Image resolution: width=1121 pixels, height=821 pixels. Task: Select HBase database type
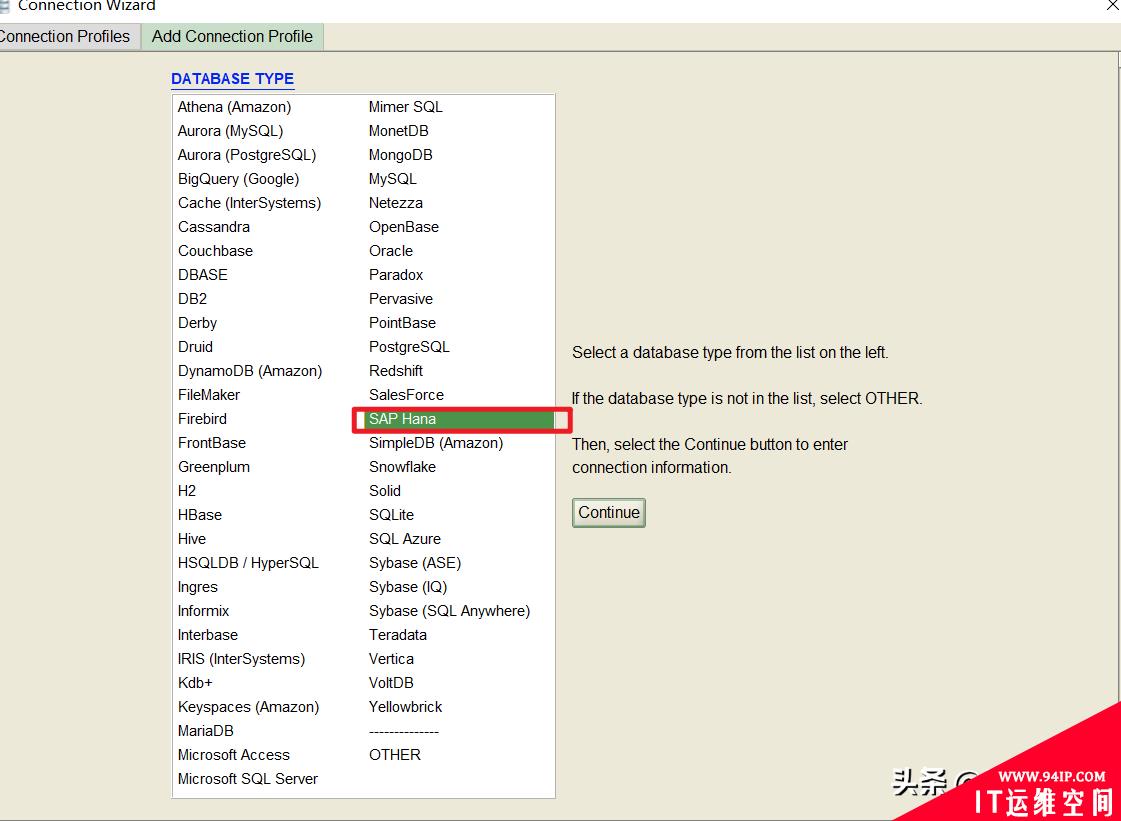(x=199, y=515)
